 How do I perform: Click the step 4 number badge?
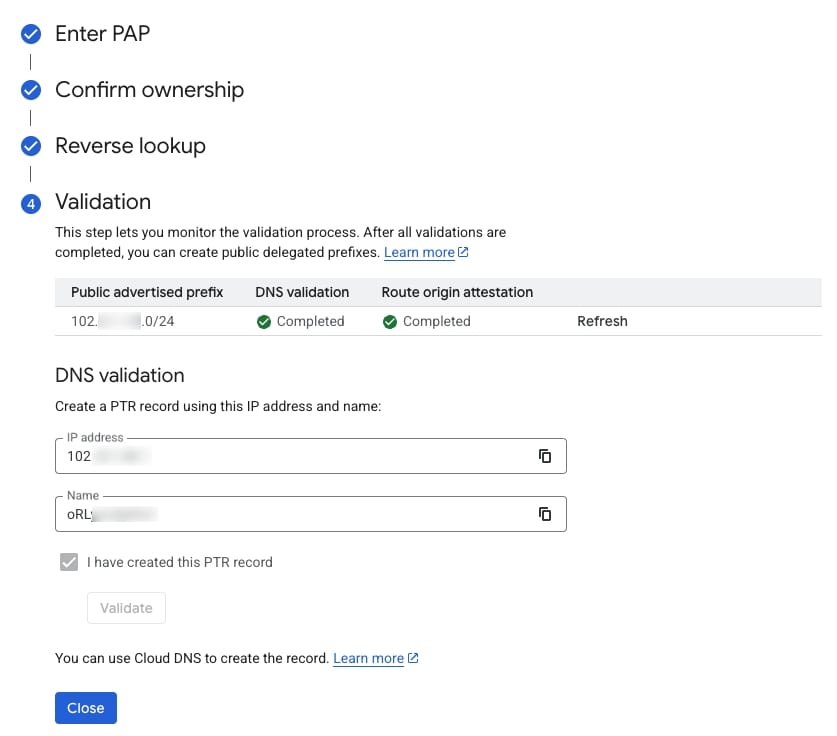[x=31, y=203]
